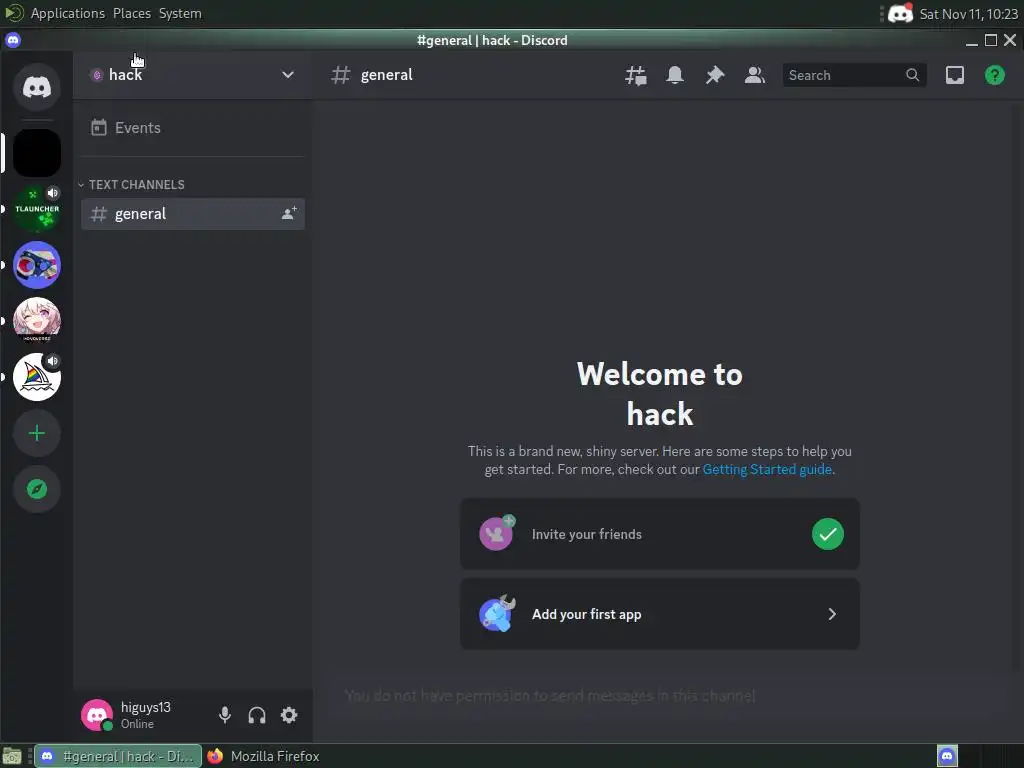1024x768 pixels.
Task: Click the general channel title in header
Action: (386, 75)
